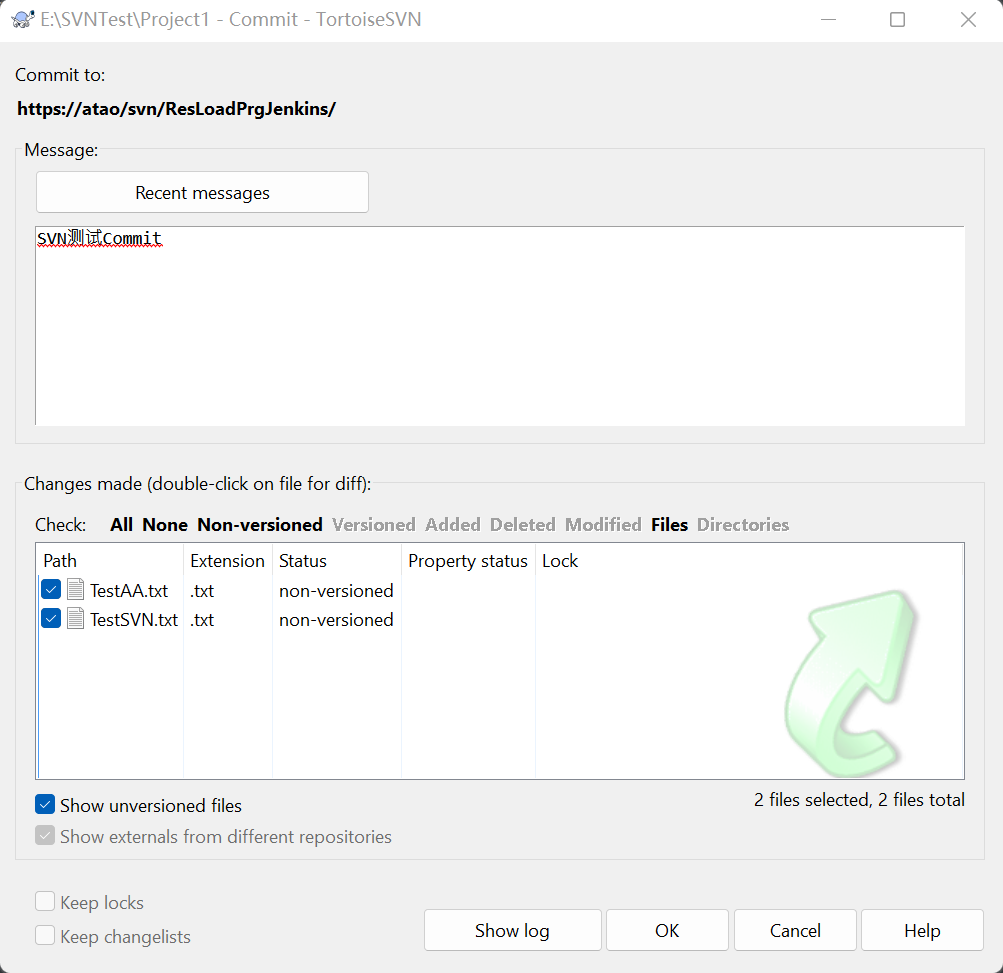Open the Recent messages list
Image resolution: width=1003 pixels, height=973 pixels.
(202, 192)
